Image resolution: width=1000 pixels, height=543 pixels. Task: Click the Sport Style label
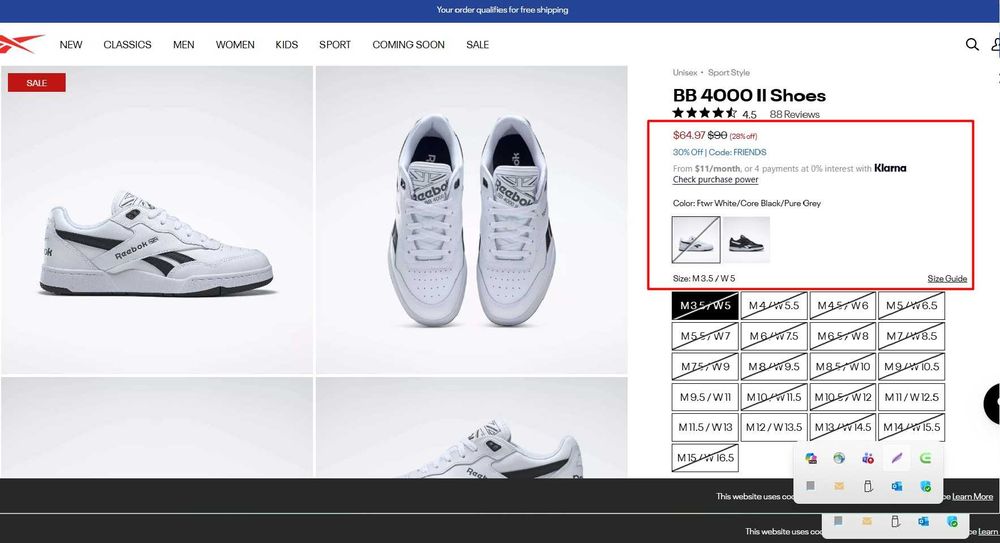[x=728, y=73]
